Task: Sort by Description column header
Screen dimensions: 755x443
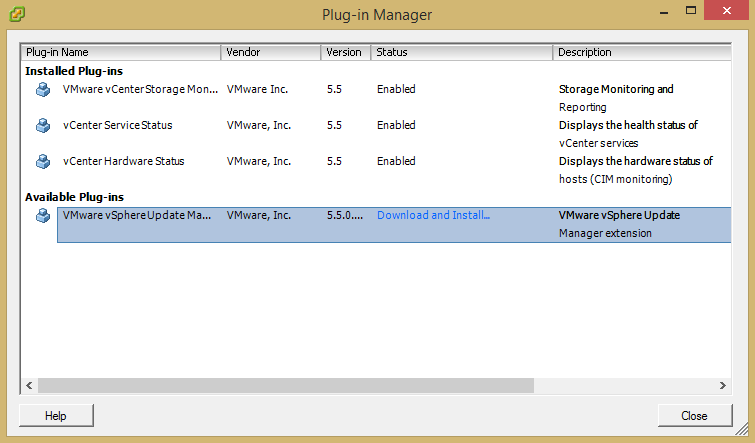Action: 640,52
